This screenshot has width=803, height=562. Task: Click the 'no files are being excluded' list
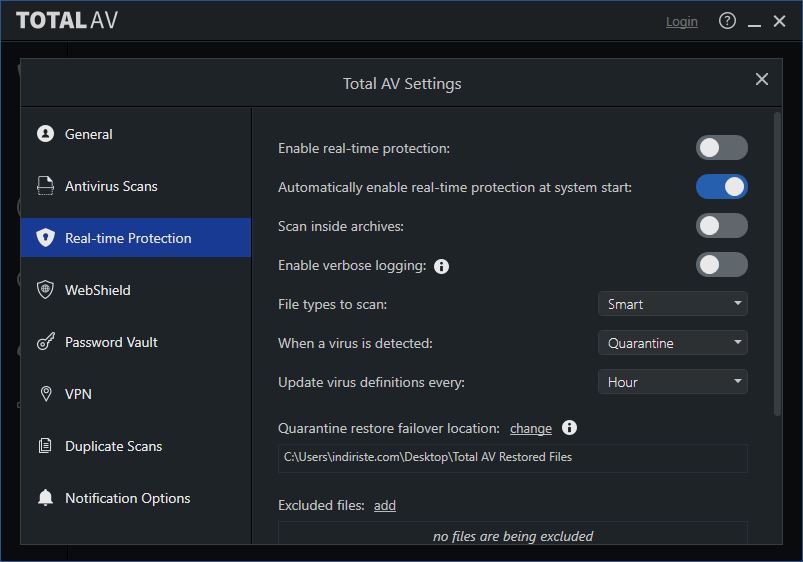coord(513,533)
